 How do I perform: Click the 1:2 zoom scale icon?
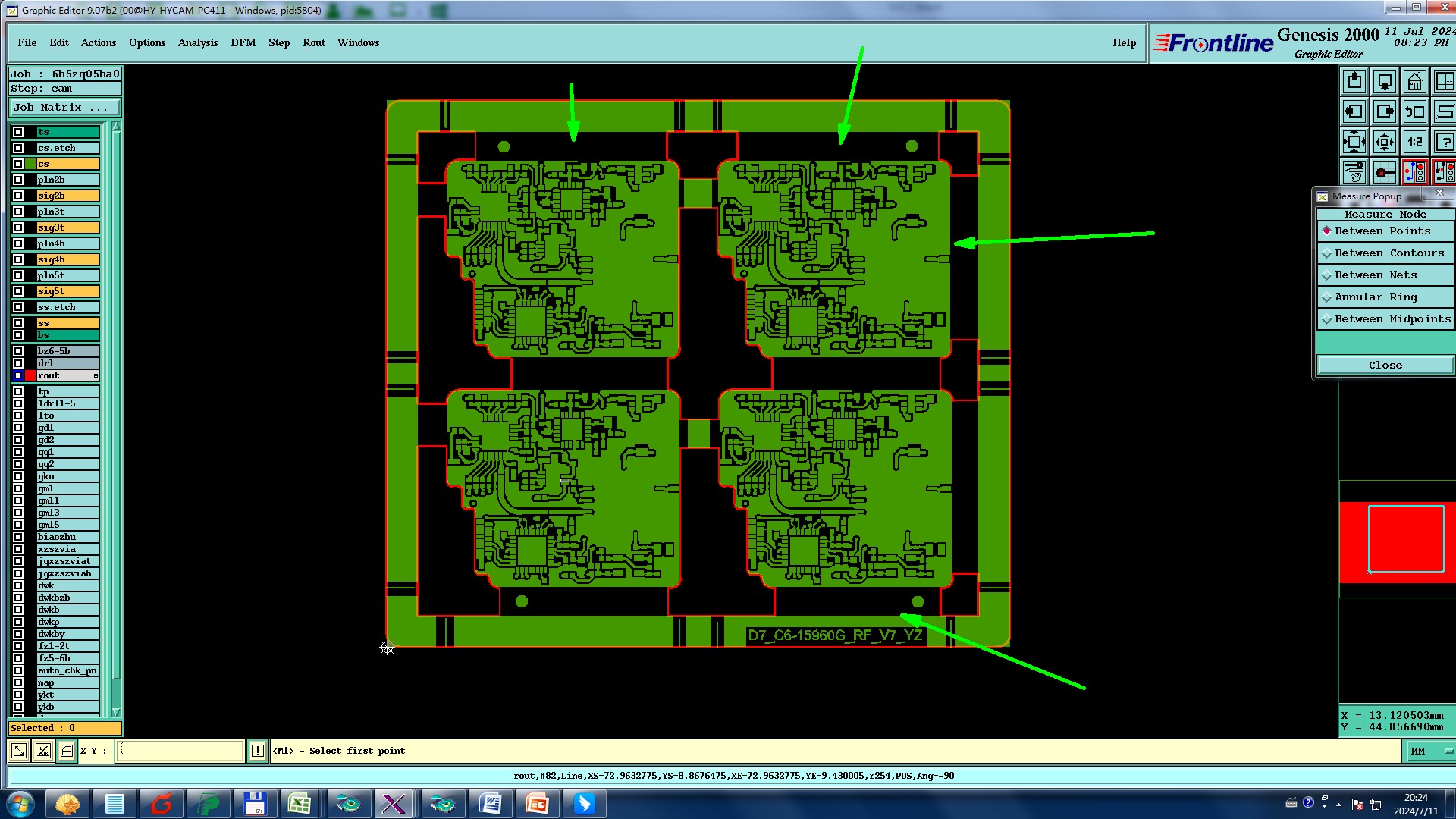coord(1414,142)
